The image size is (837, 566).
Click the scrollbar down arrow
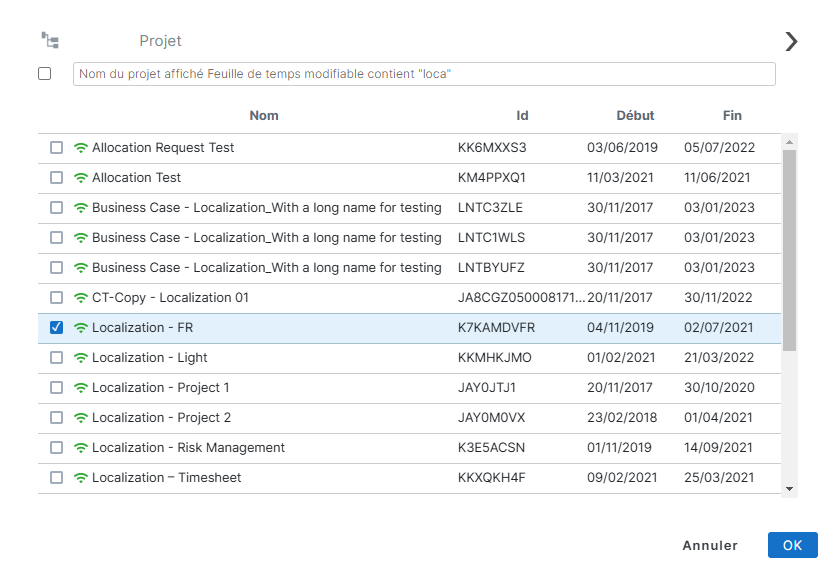click(x=790, y=489)
